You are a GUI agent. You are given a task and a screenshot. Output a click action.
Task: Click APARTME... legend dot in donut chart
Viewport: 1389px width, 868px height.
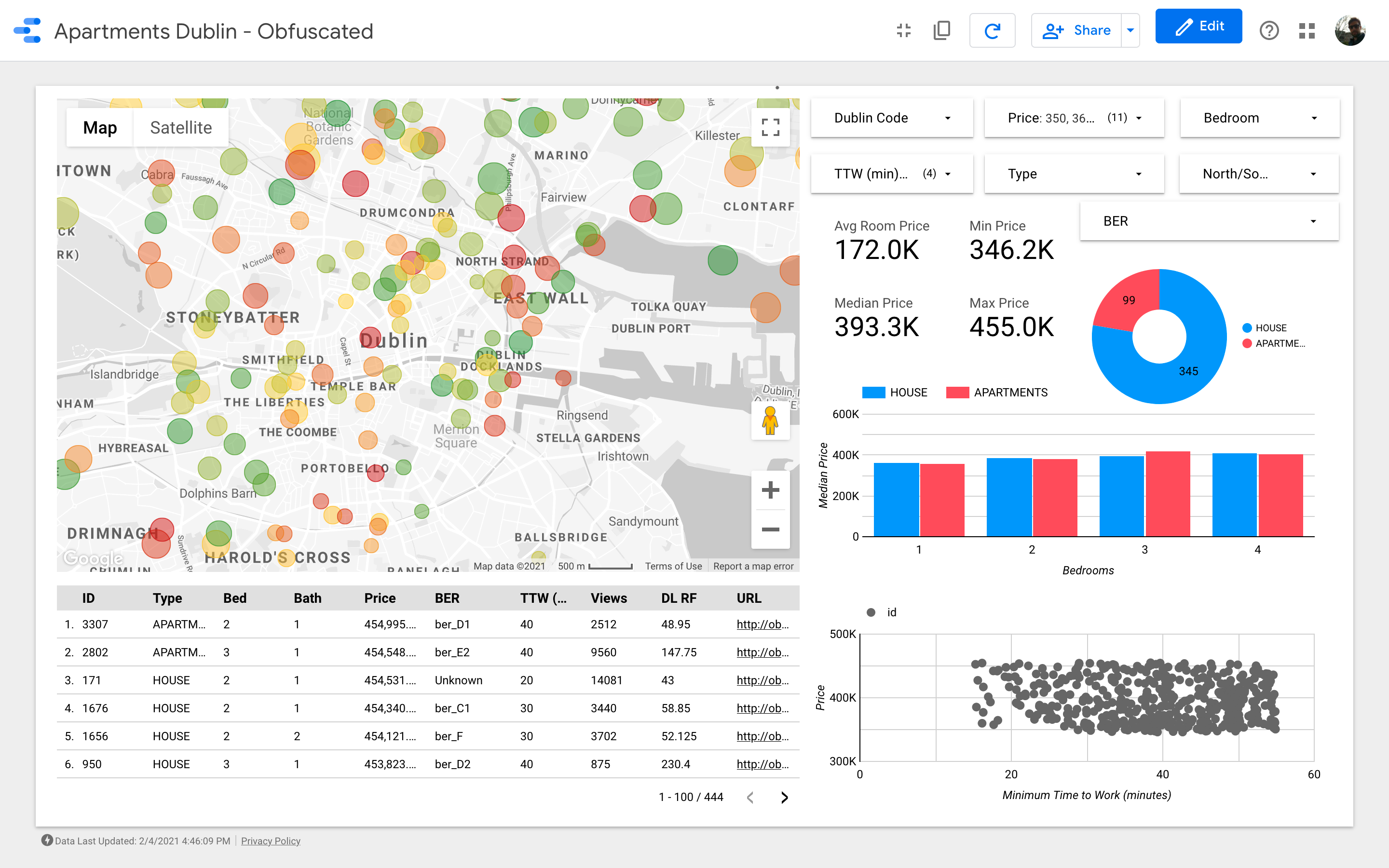(1247, 343)
